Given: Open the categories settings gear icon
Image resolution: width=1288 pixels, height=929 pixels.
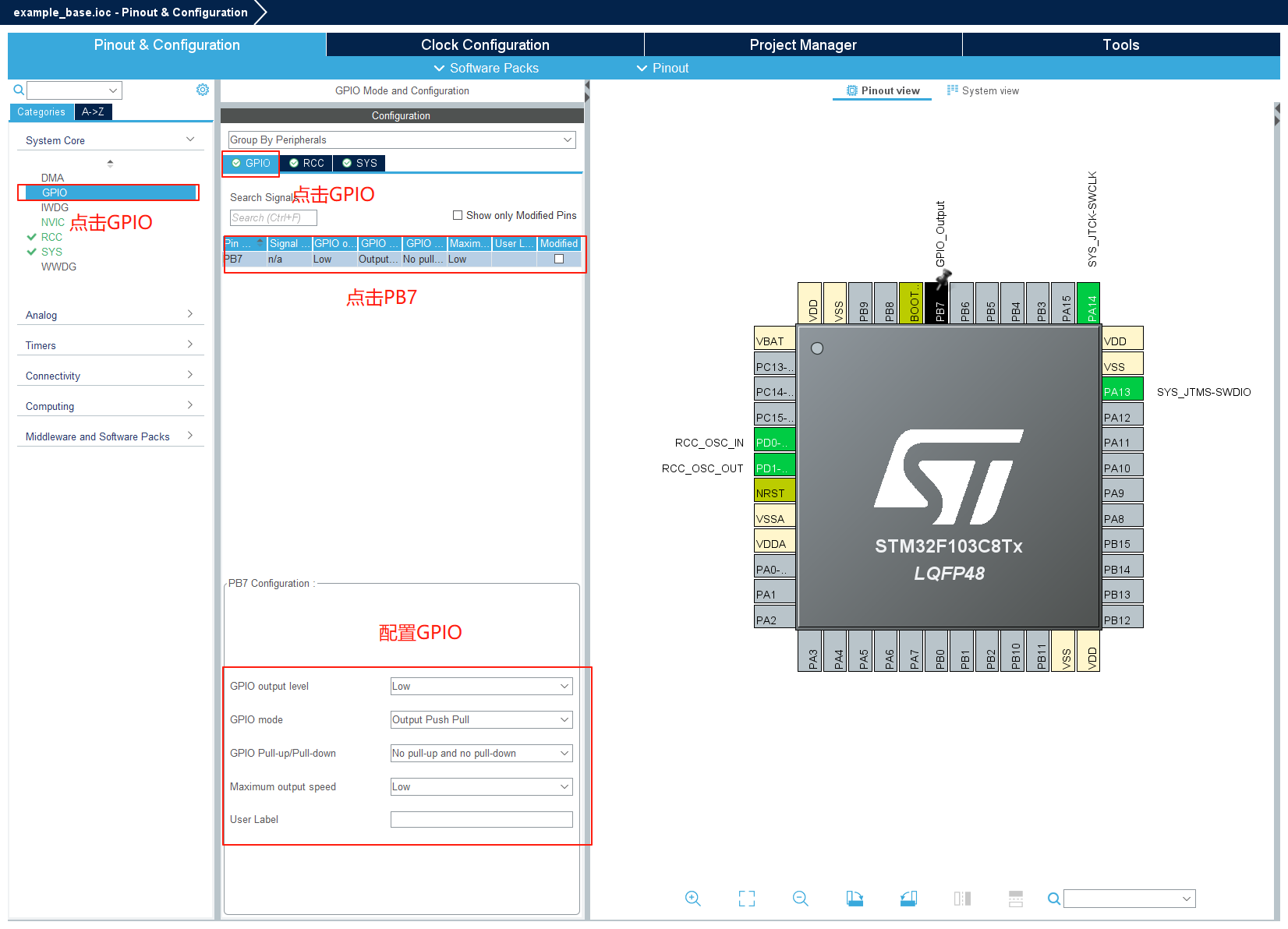Looking at the screenshot, I should (x=203, y=90).
